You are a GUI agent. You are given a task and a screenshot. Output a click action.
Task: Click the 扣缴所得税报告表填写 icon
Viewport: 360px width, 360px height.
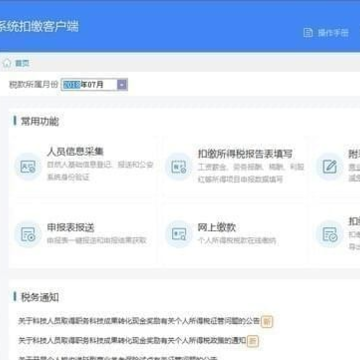(179, 166)
